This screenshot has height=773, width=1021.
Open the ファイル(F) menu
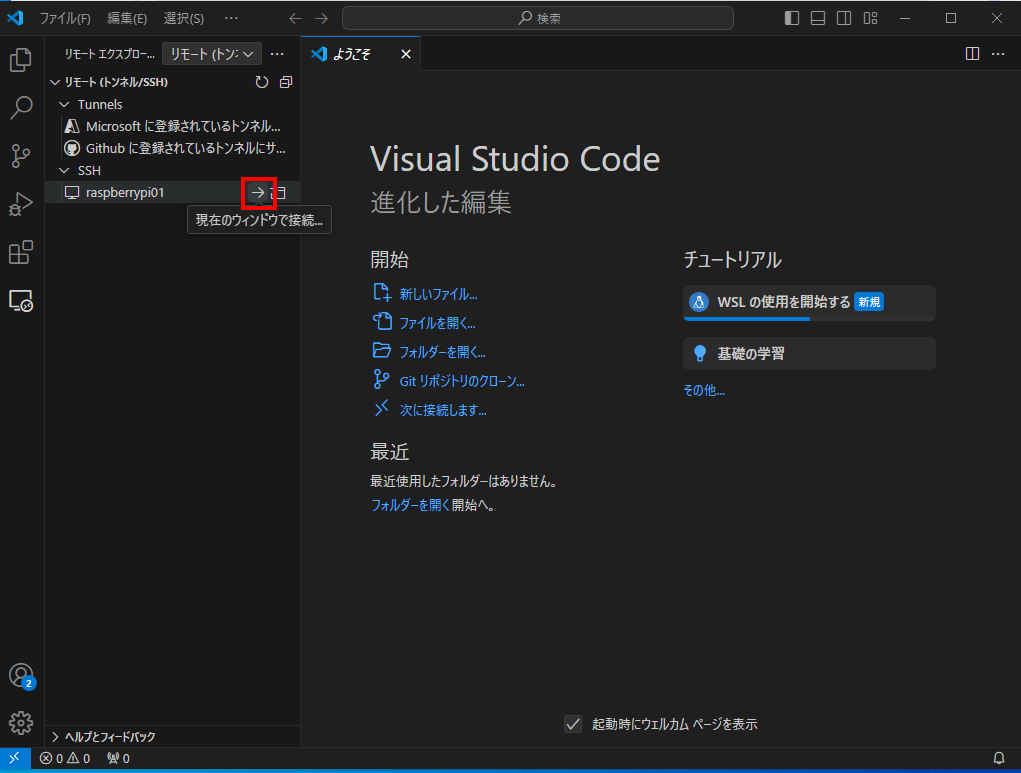(65, 18)
